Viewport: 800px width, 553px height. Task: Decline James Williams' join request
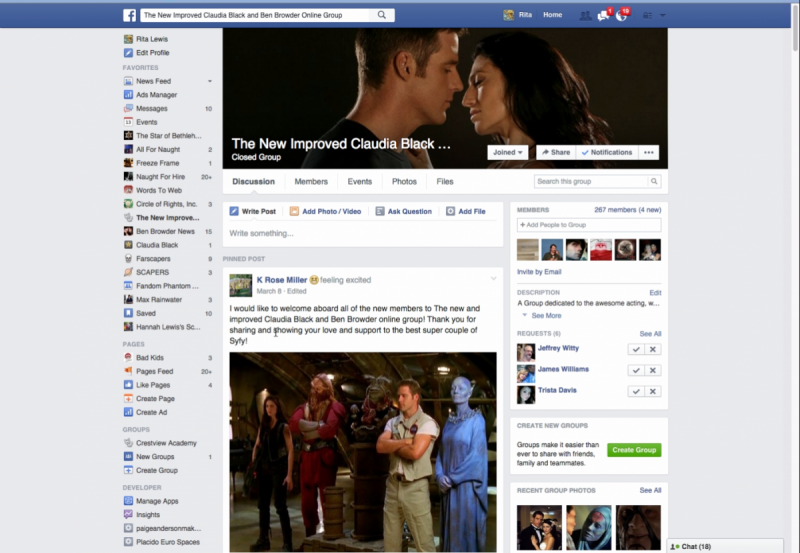coord(652,370)
